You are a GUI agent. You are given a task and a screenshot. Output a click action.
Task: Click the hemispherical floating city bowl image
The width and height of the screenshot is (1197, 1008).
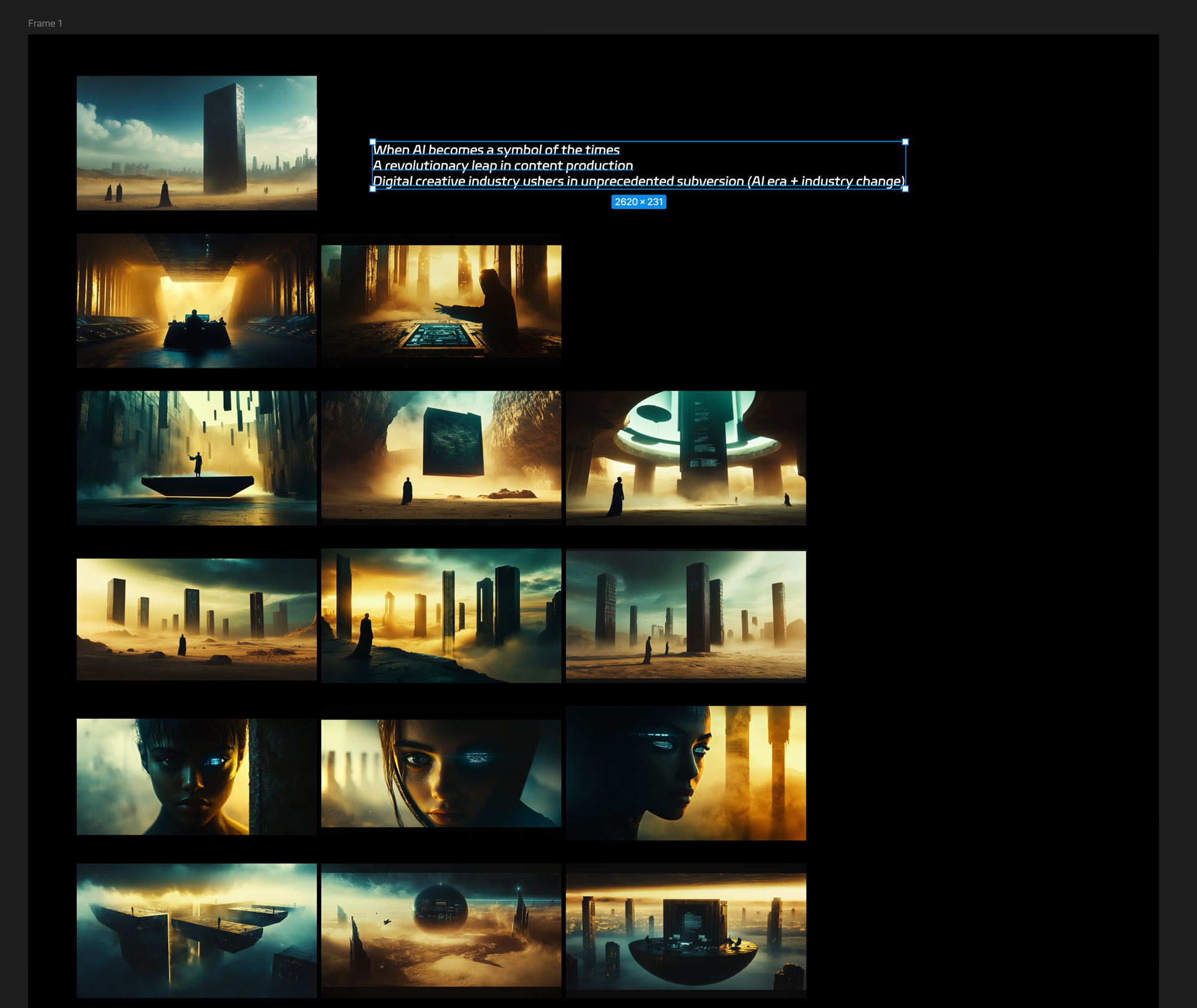tap(686, 930)
